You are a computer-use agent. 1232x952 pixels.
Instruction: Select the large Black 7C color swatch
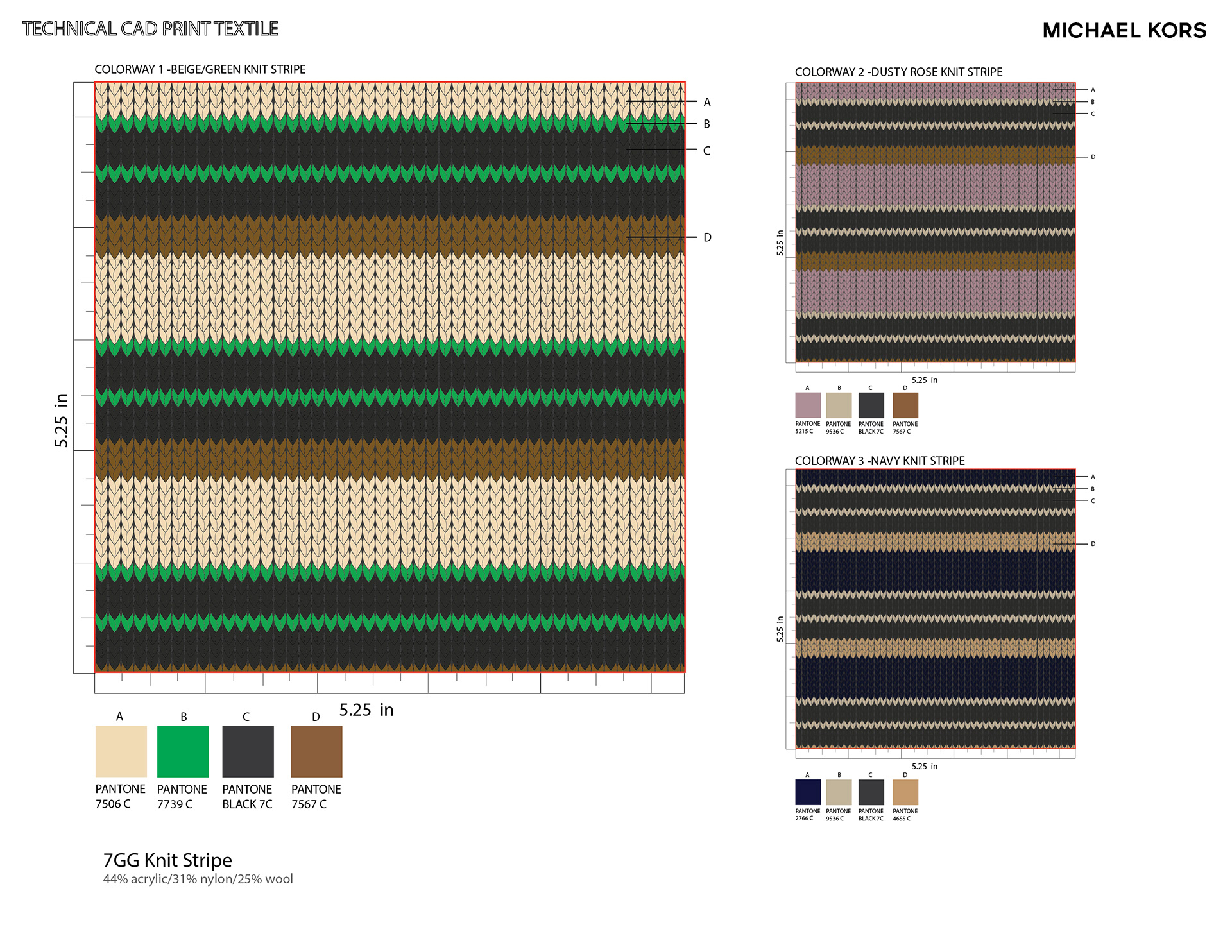coord(248,751)
